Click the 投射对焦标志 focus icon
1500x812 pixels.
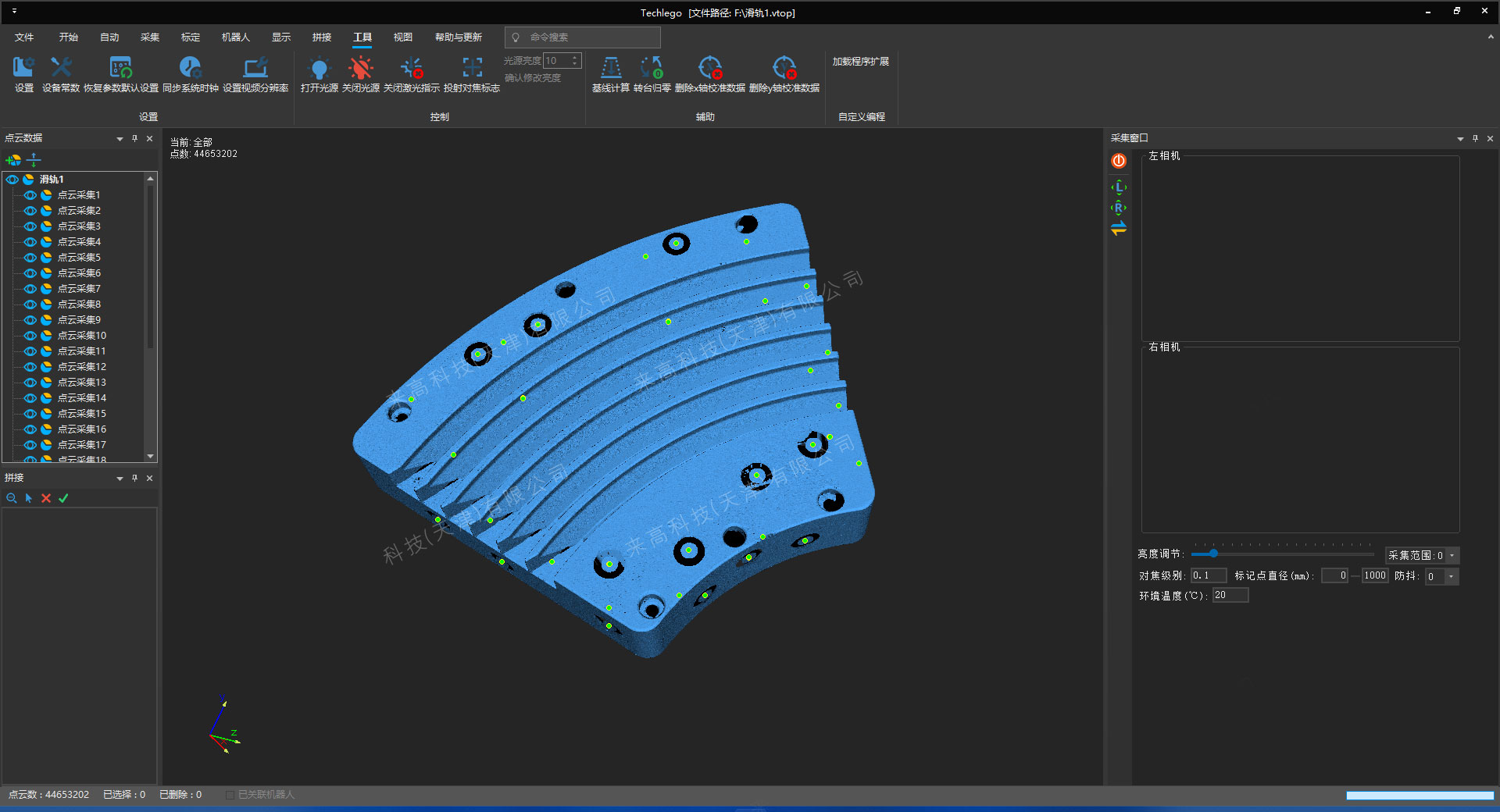[x=471, y=68]
